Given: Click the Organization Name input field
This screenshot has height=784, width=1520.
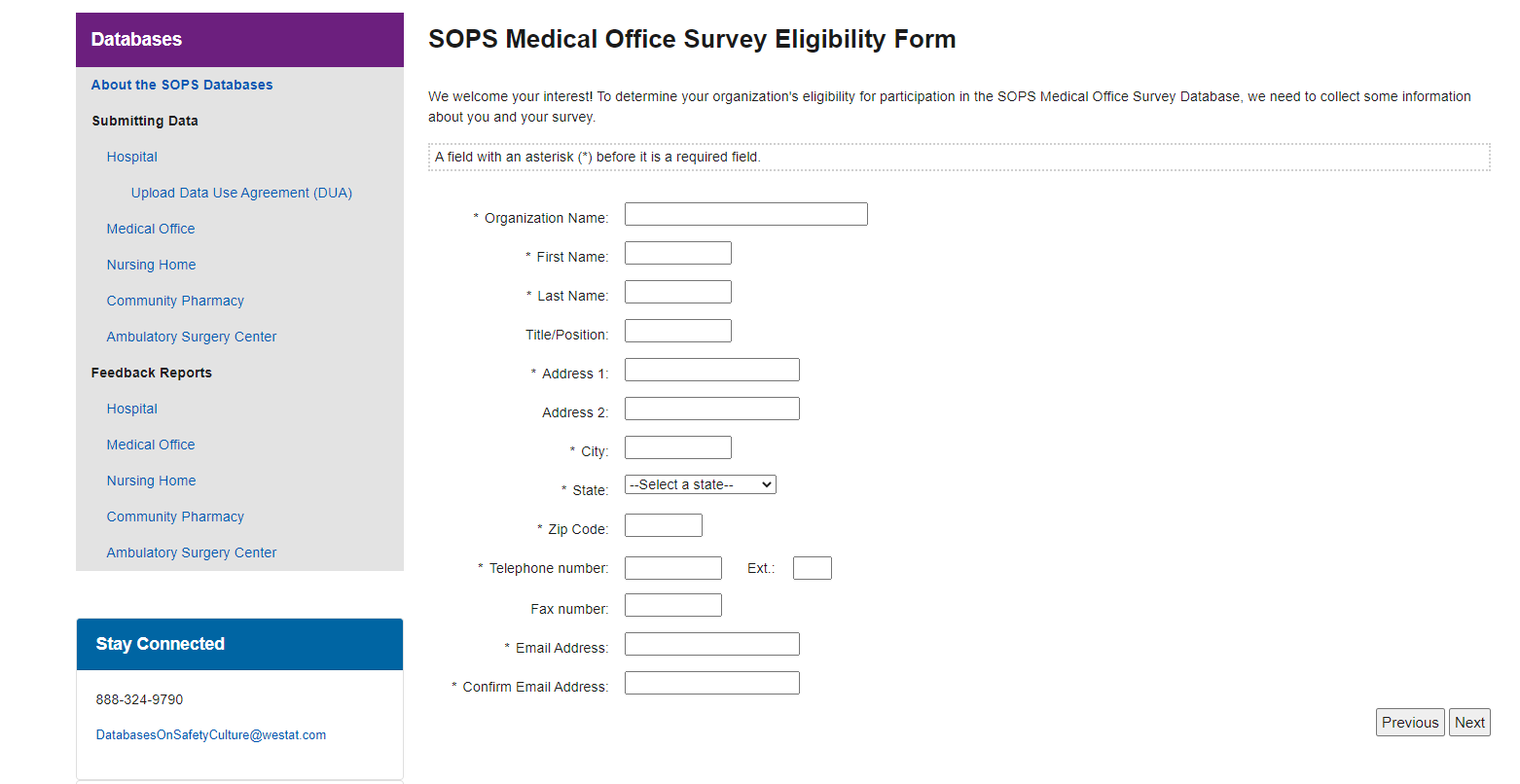Looking at the screenshot, I should tap(745, 214).
